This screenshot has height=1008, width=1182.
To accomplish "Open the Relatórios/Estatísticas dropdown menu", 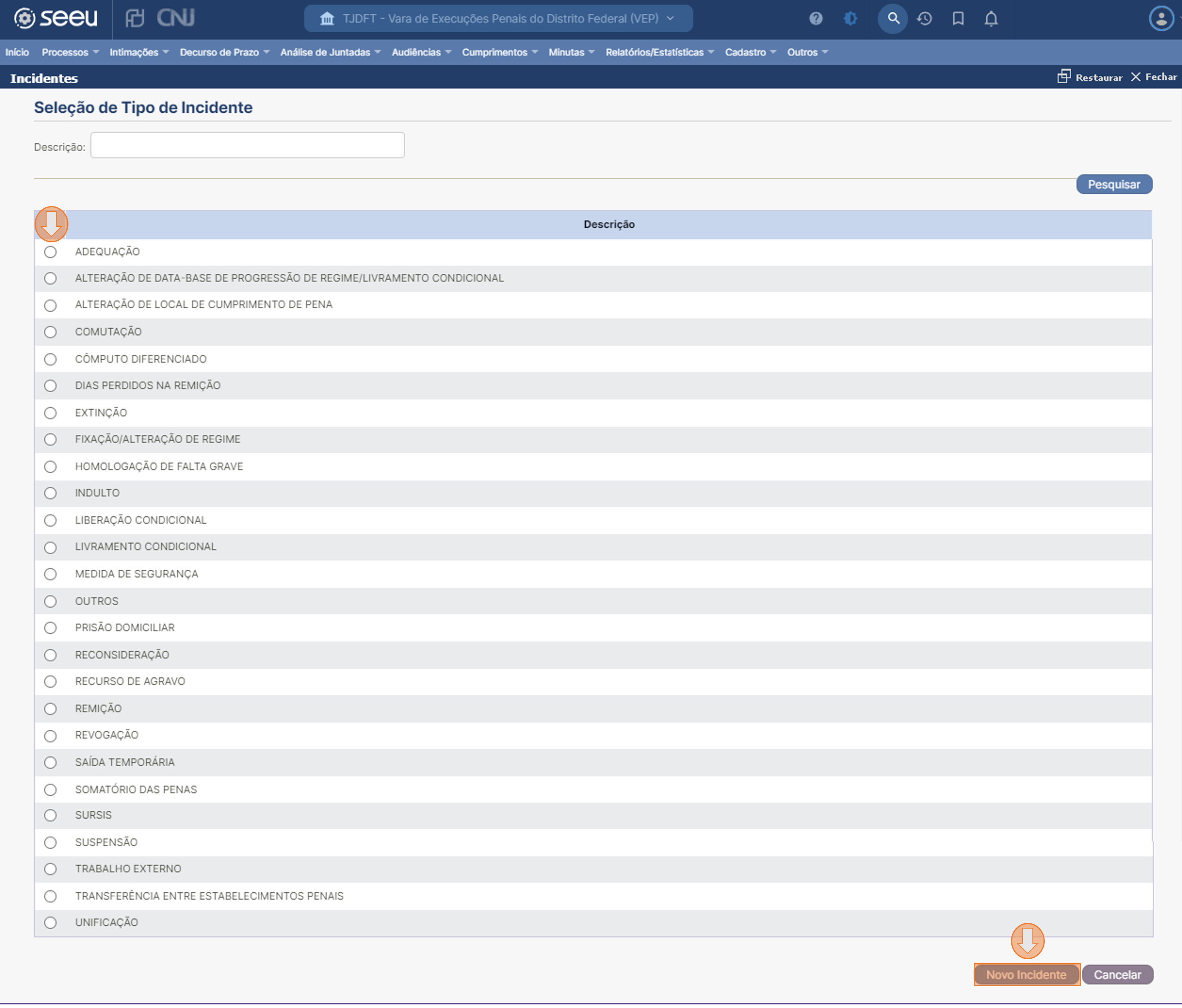I will pyautogui.click(x=659, y=52).
